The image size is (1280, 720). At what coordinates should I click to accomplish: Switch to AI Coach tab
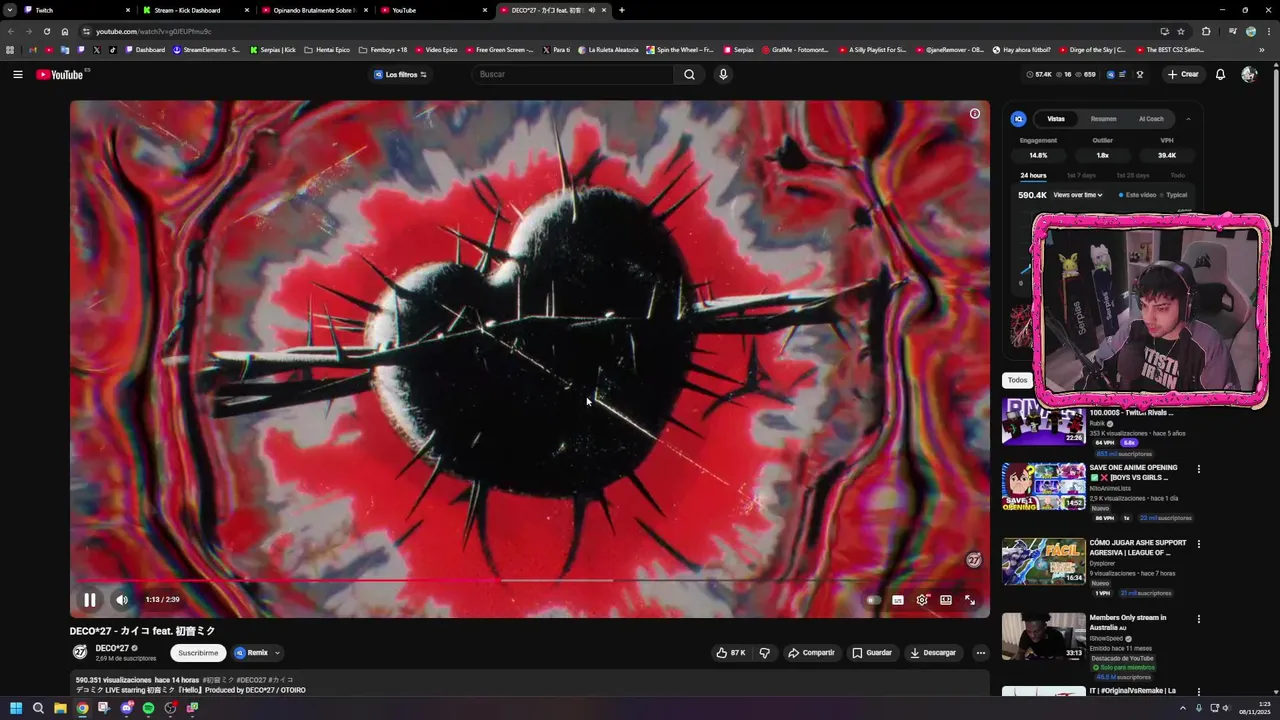click(1152, 119)
